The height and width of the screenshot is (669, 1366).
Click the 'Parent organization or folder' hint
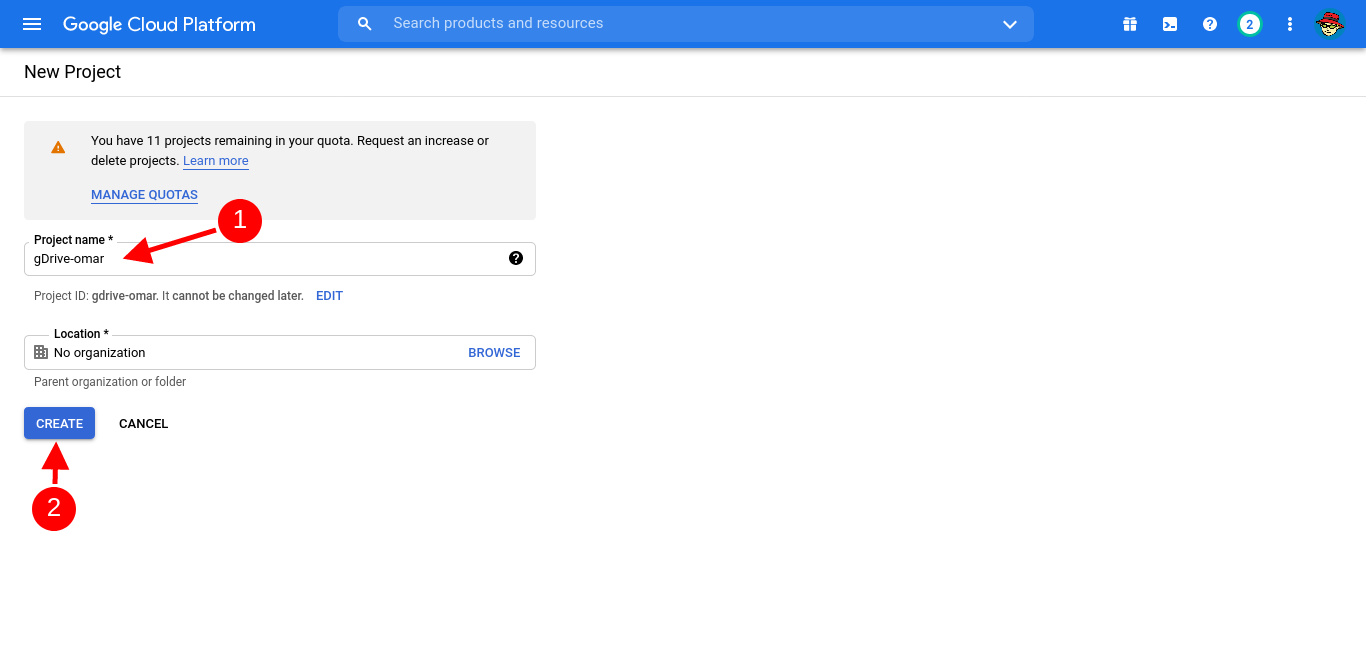[x=110, y=382]
